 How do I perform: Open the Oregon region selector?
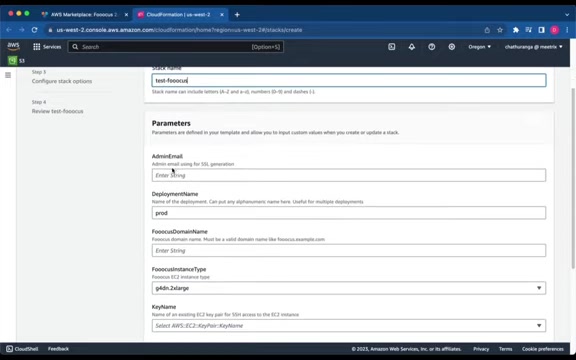479,47
